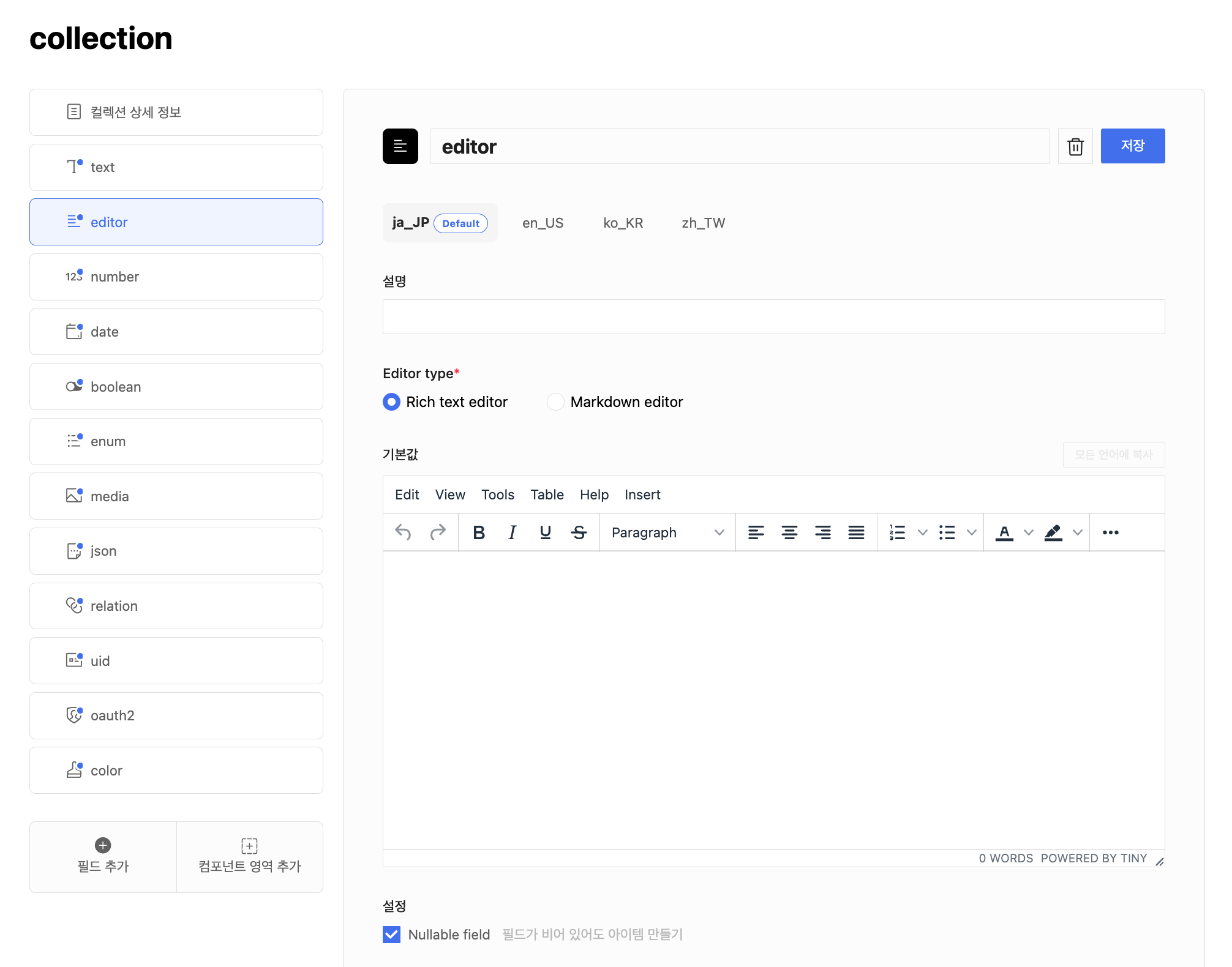
Task: Click the blue 저장 button
Action: [1133, 146]
